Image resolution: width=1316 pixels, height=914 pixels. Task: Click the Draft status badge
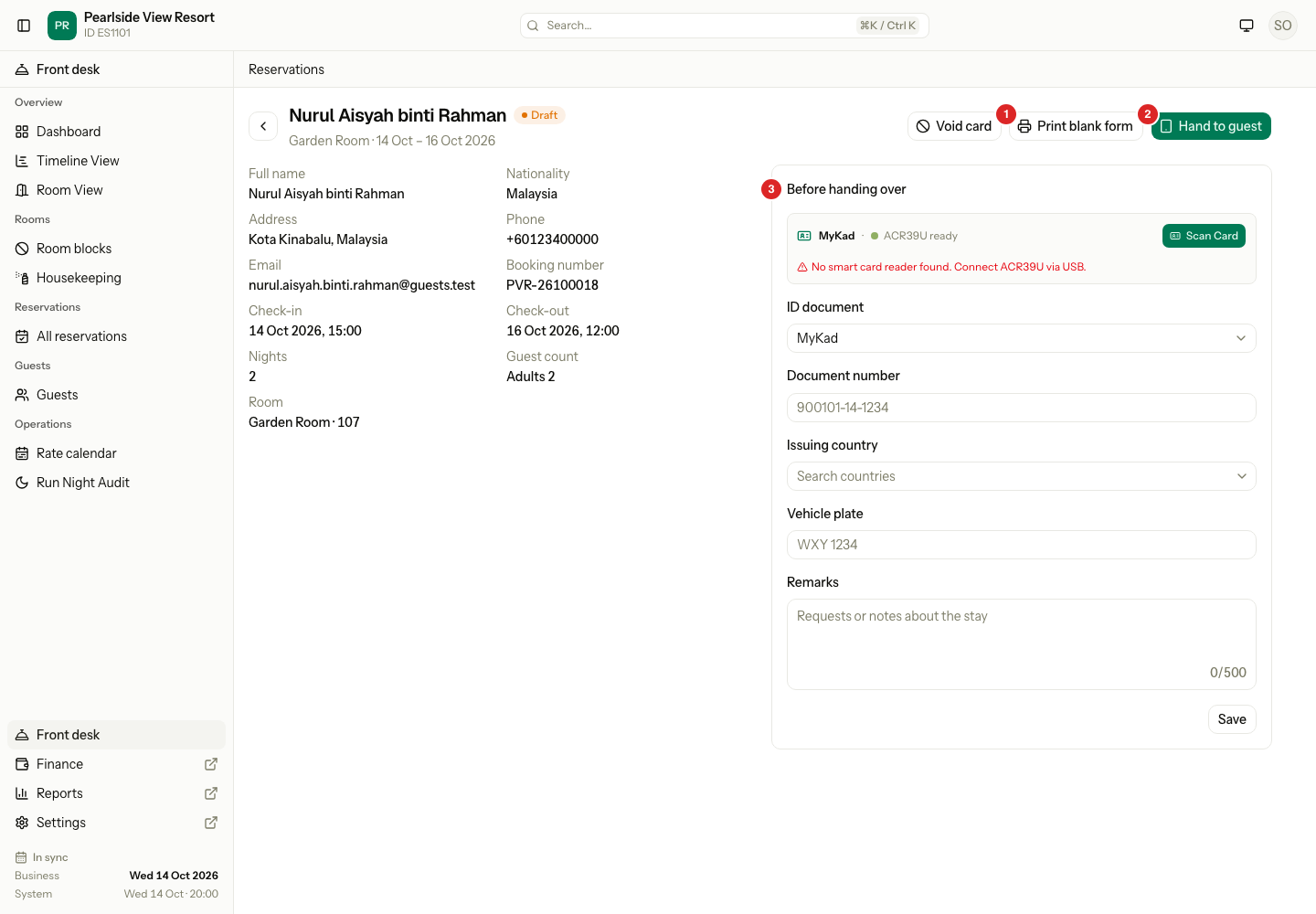pyautogui.click(x=539, y=115)
